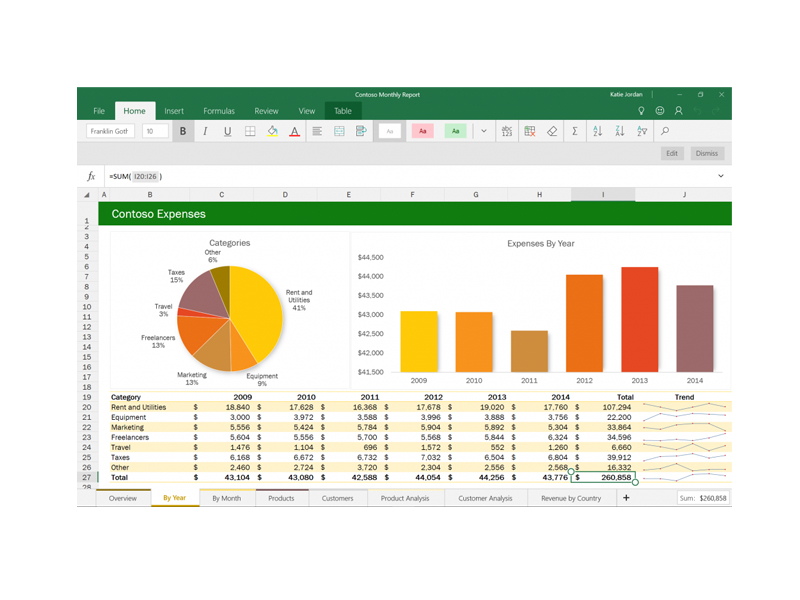
Task: Open the number format icon
Action: pyautogui.click(x=507, y=131)
